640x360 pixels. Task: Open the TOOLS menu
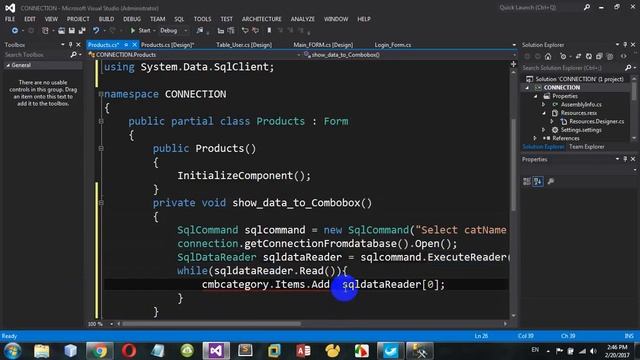click(x=202, y=19)
